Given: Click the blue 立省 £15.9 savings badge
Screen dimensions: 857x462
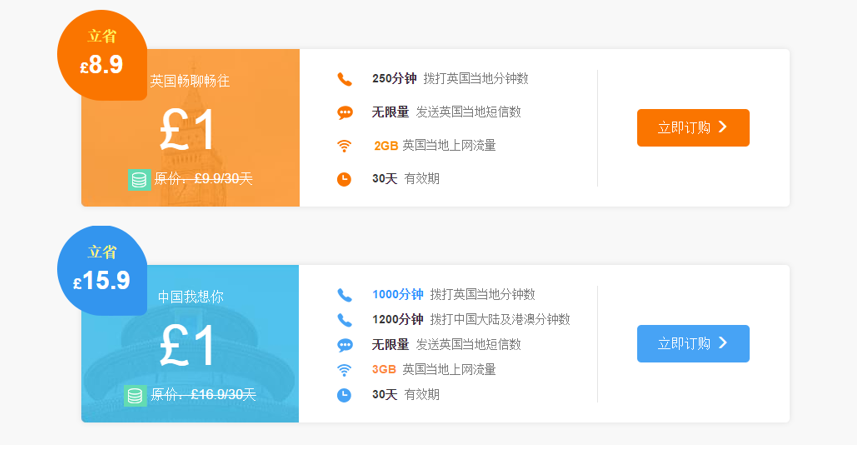Looking at the screenshot, I should [x=102, y=271].
